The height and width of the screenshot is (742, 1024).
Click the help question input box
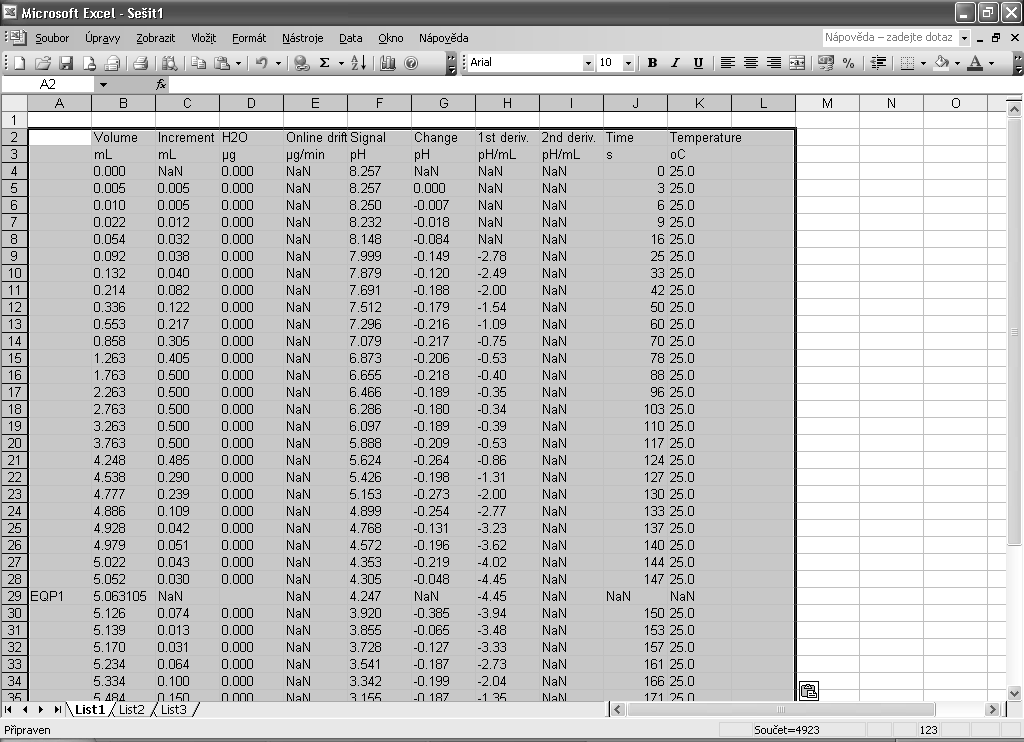point(889,37)
